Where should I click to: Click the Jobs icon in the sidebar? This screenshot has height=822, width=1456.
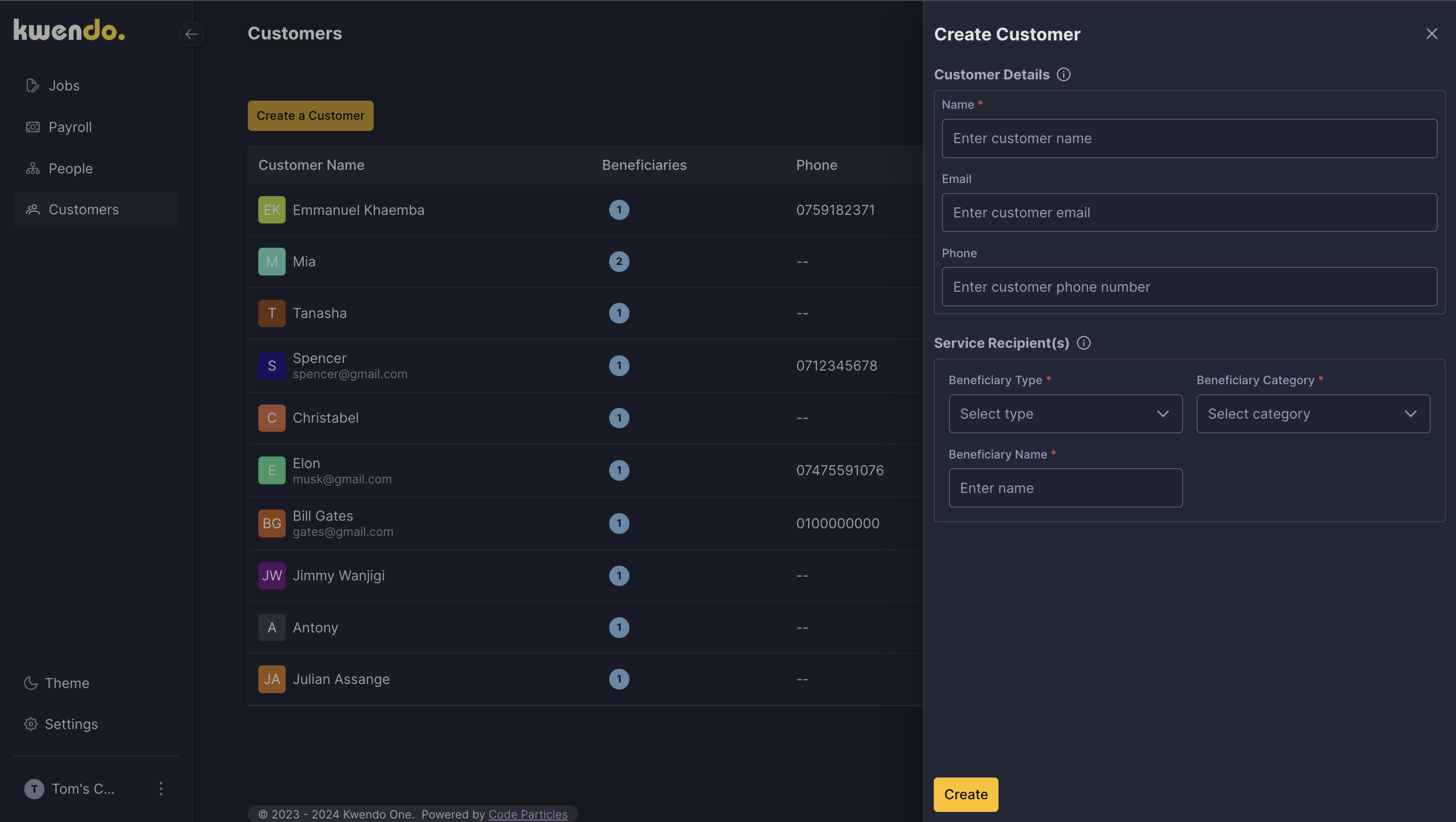point(33,85)
